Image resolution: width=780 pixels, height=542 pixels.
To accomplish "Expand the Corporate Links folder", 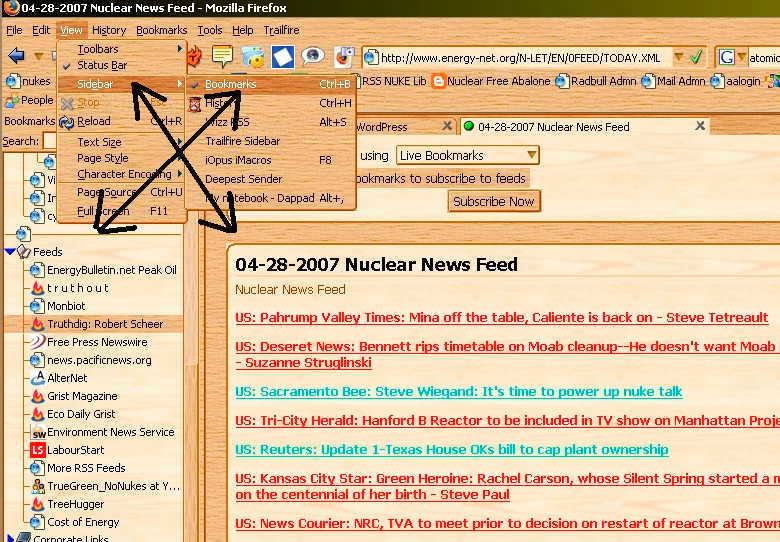I will click(x=9, y=538).
